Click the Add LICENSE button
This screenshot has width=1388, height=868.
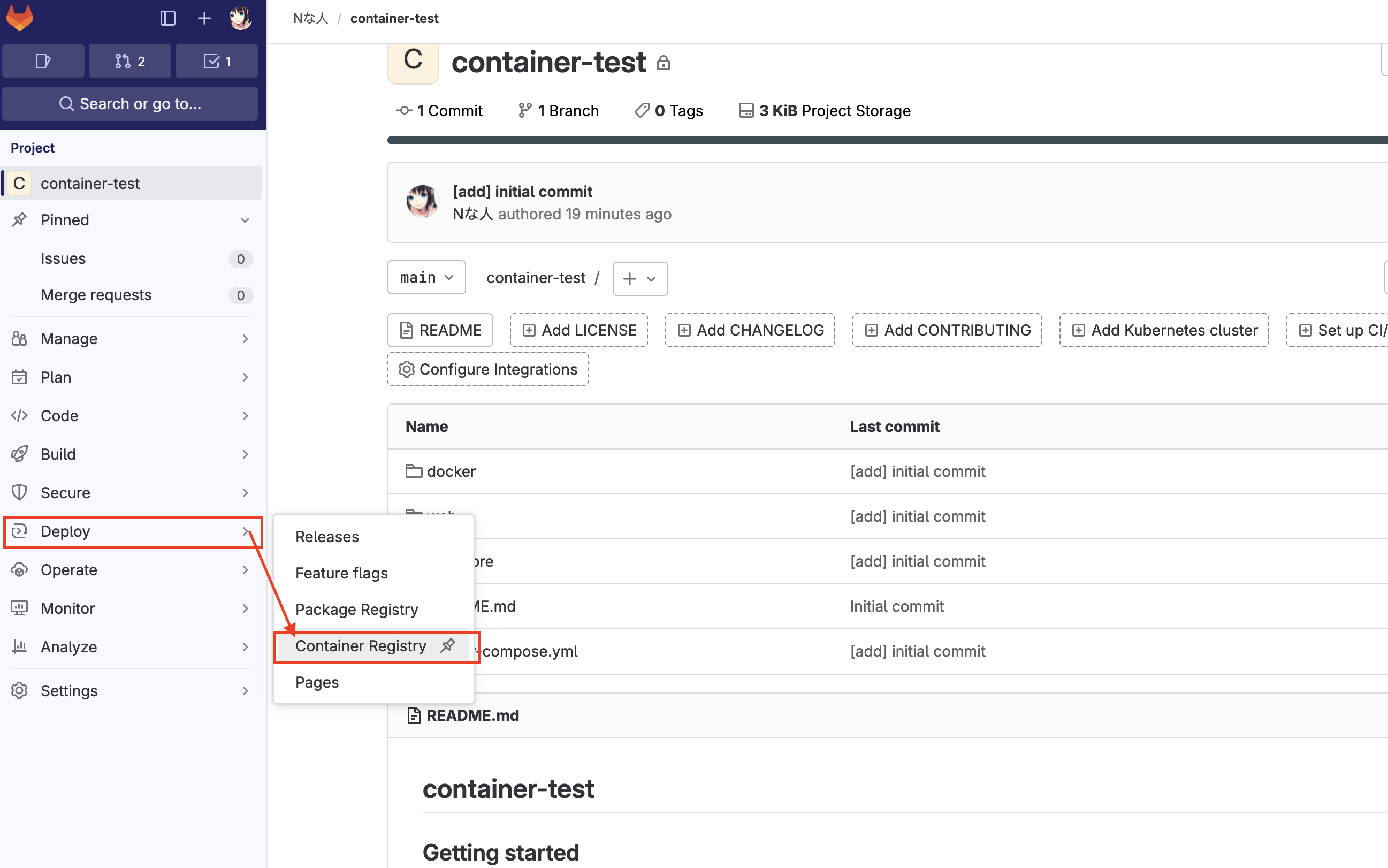pyautogui.click(x=578, y=330)
